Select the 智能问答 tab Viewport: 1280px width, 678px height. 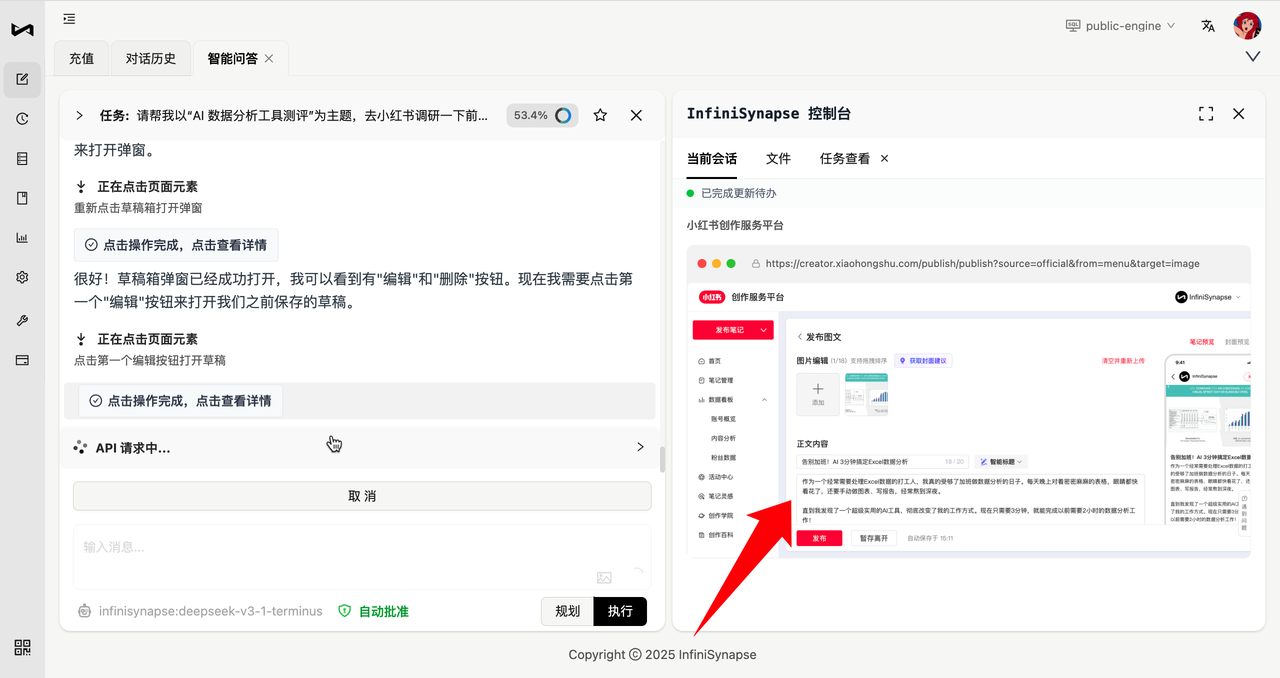click(232, 59)
